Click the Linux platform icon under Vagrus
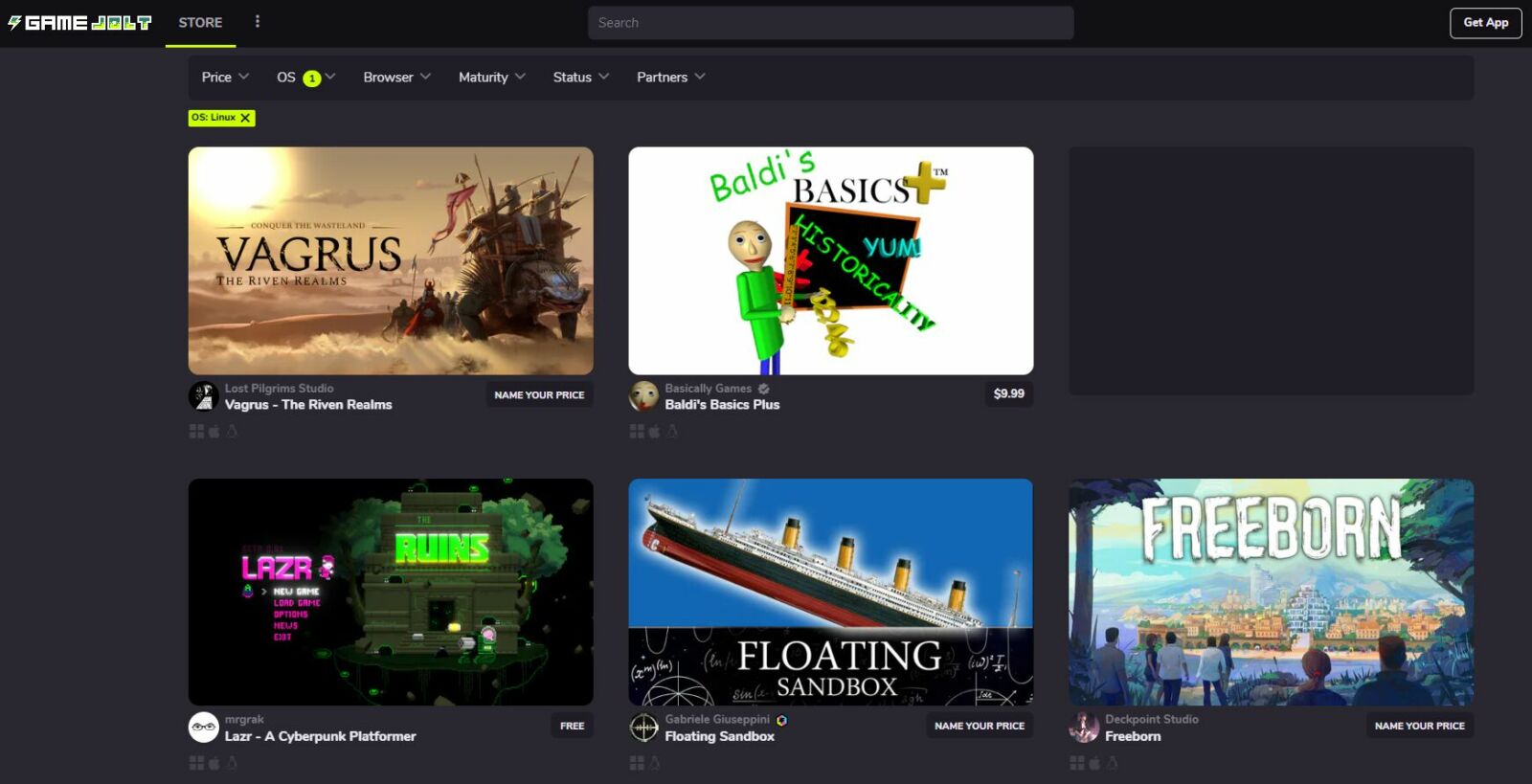 coord(232,432)
